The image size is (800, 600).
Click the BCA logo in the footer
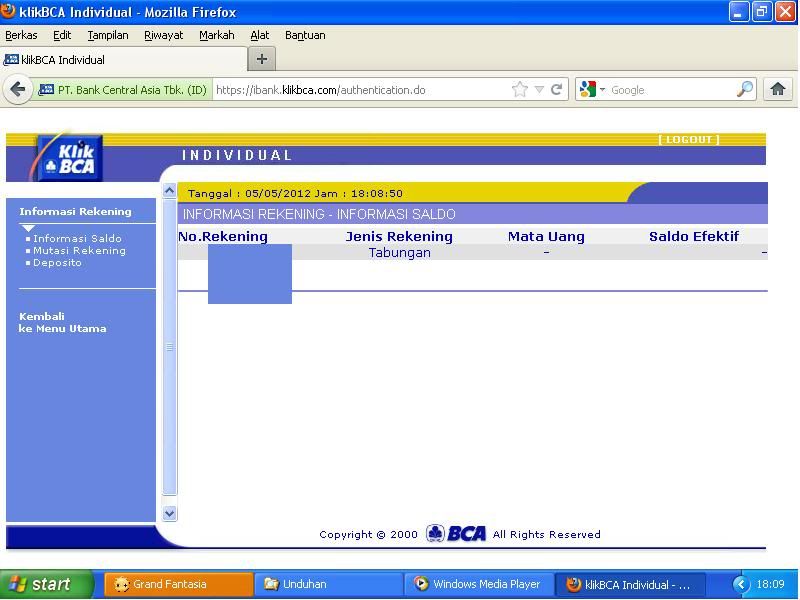pyautogui.click(x=456, y=534)
